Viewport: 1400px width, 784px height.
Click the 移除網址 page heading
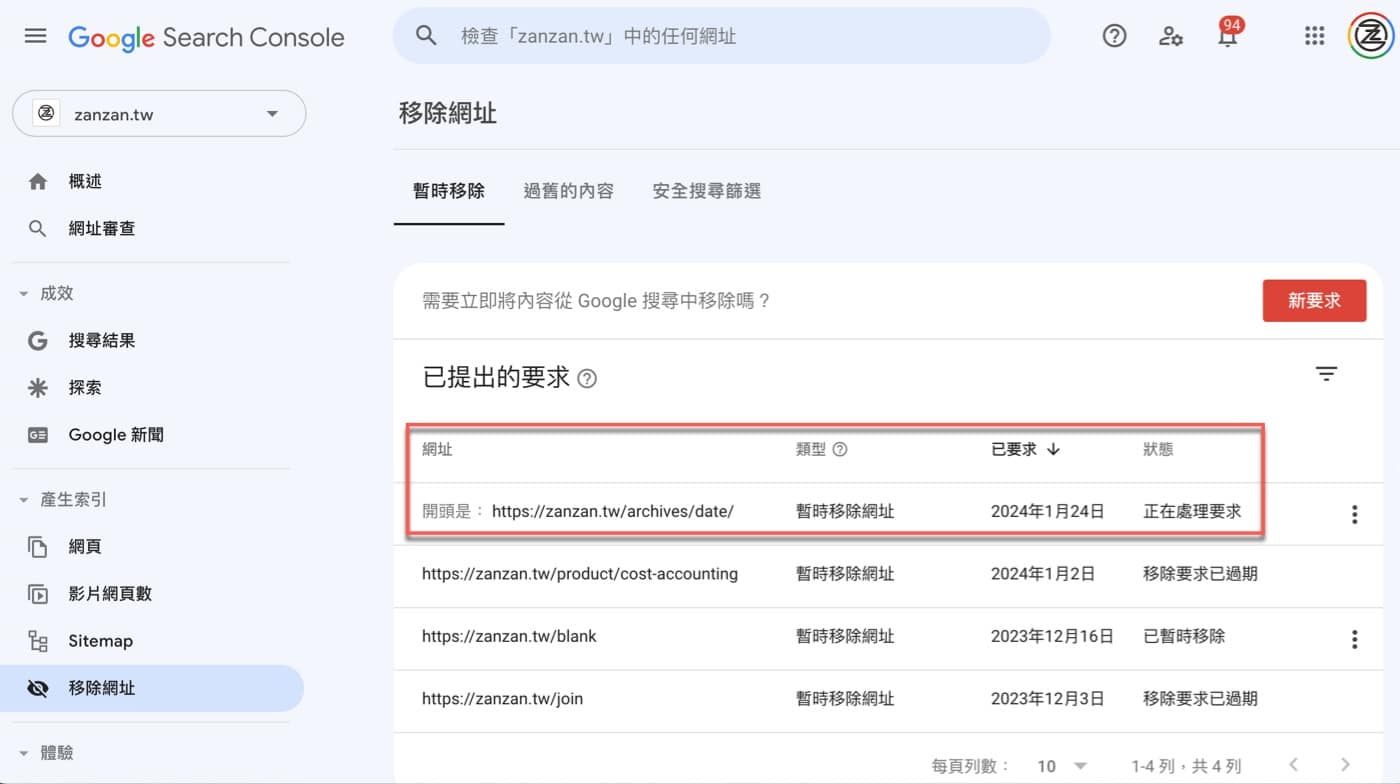pos(448,113)
